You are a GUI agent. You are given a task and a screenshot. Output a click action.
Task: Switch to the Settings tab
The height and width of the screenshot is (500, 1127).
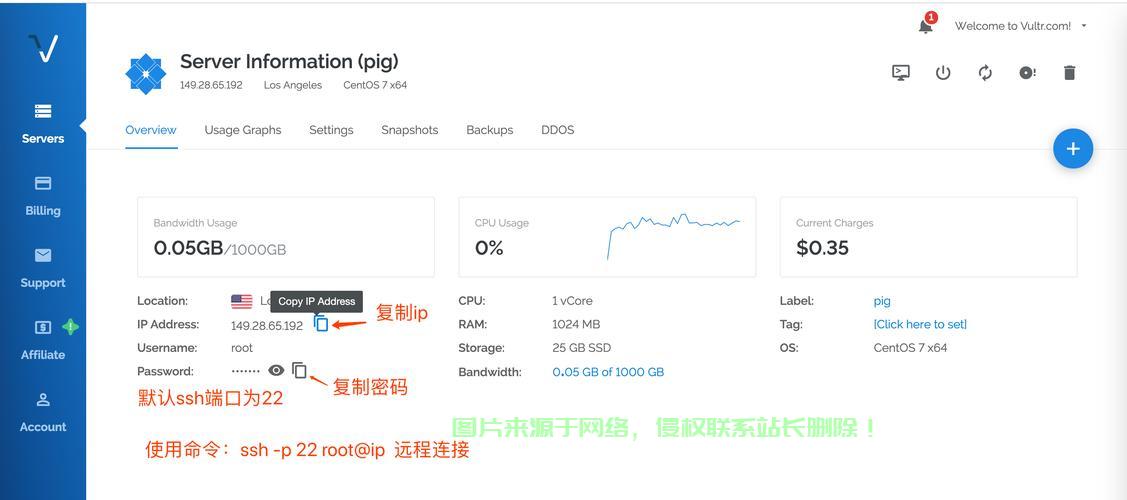(331, 130)
